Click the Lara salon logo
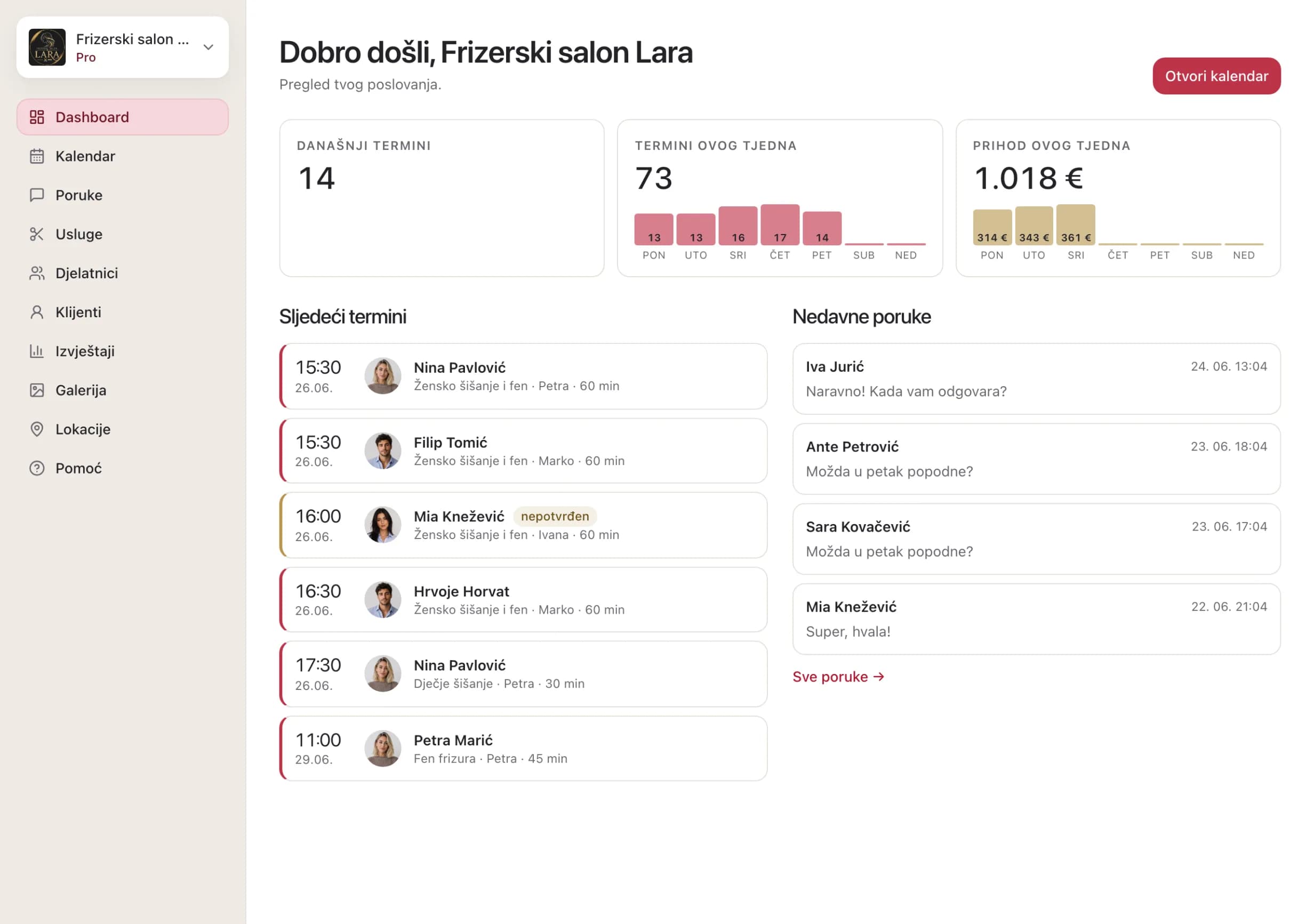1314x924 pixels. pos(47,47)
